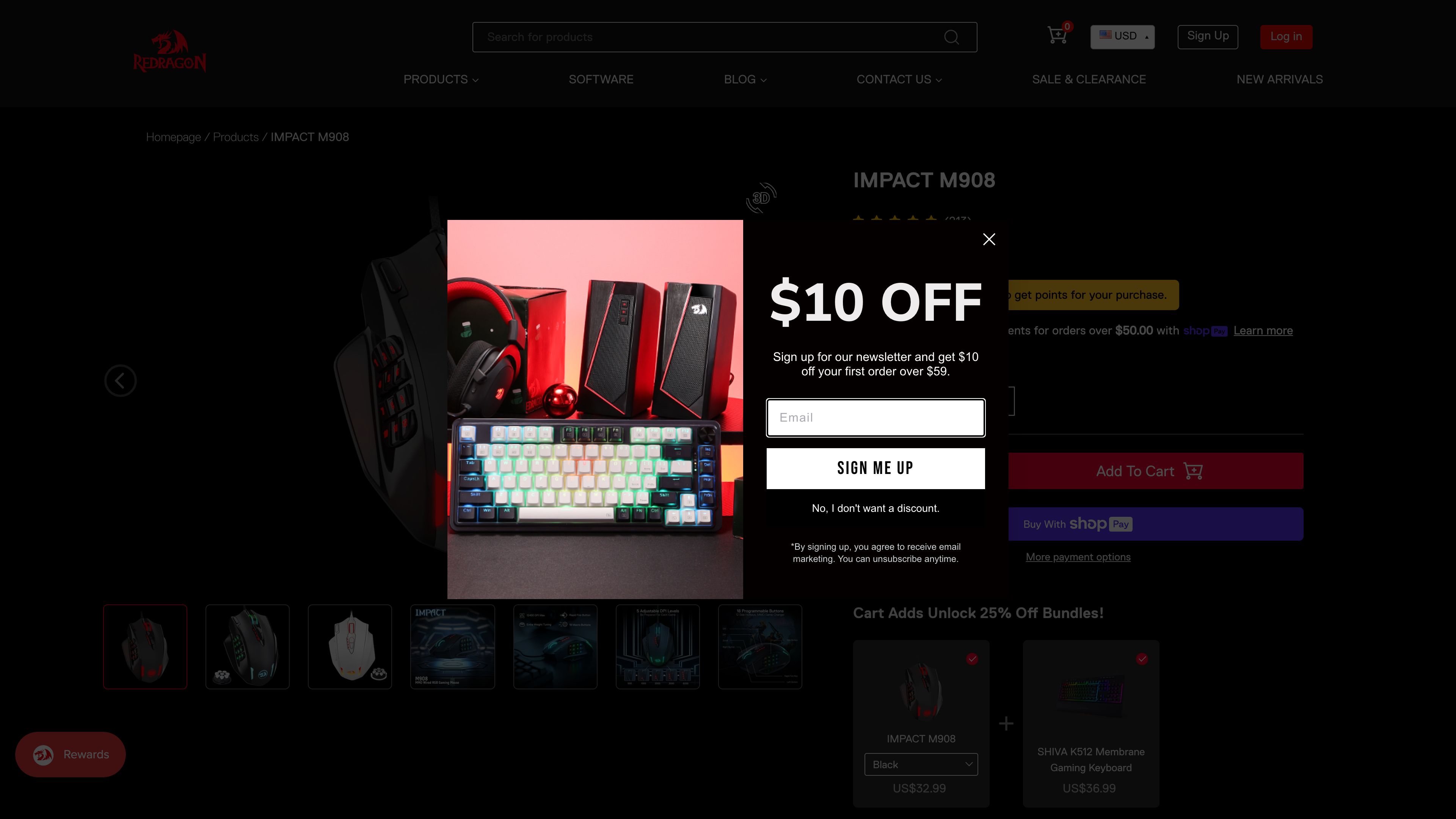Select the white mouse thumbnail
This screenshot has height=819, width=1456.
(x=350, y=646)
